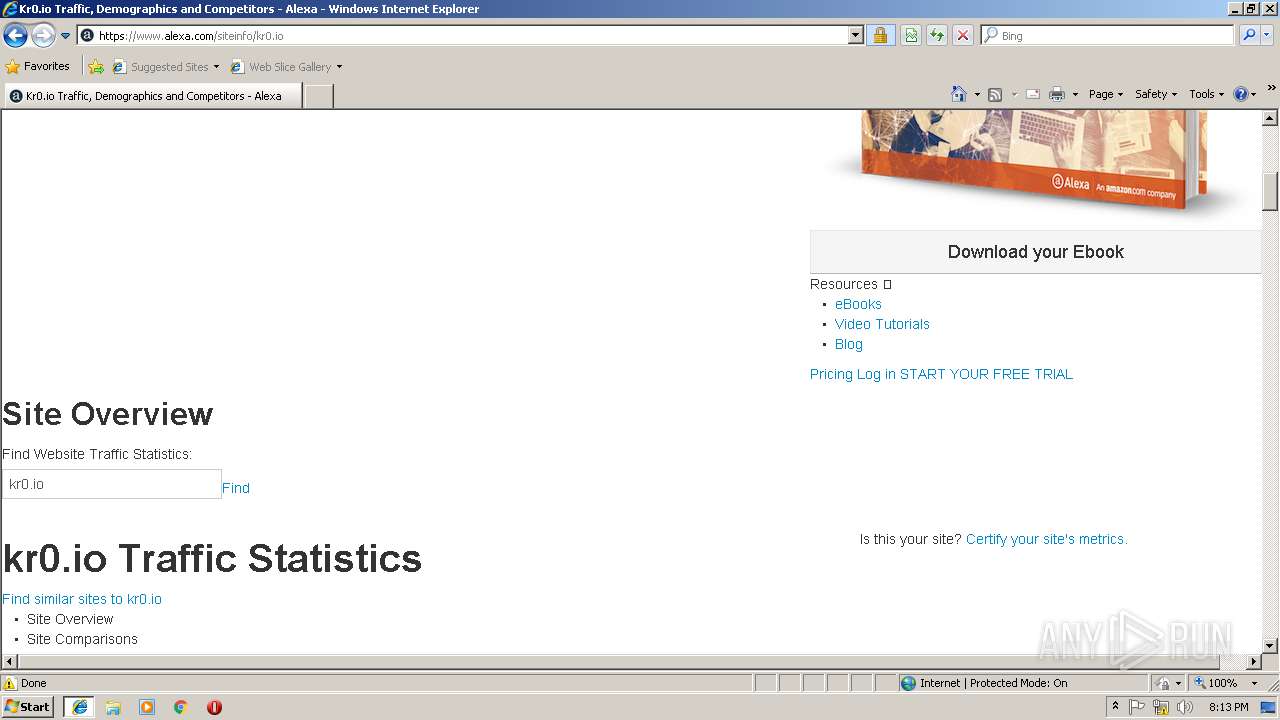This screenshot has height=720, width=1280.
Task: Click the Site Comparisons list item
Action: [x=82, y=639]
